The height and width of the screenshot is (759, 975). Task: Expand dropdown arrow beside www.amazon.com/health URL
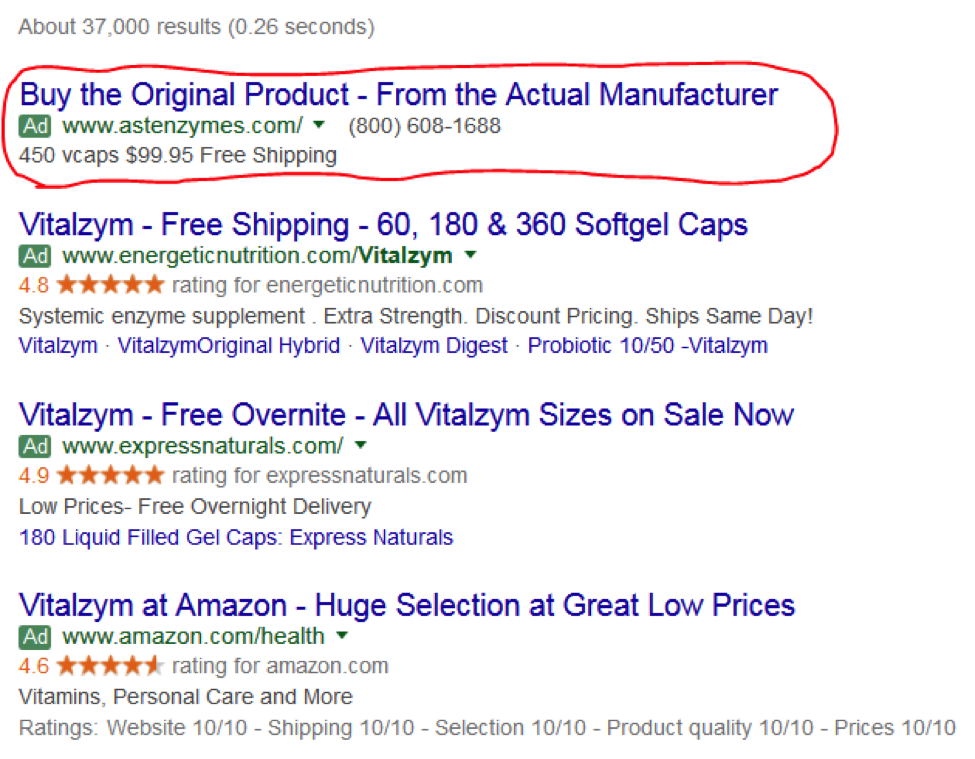(x=342, y=635)
